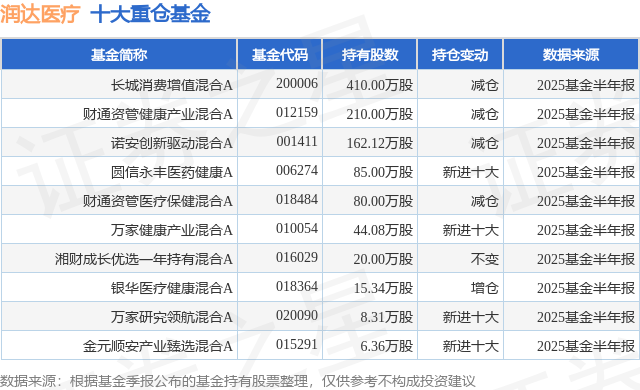Click fund 财通资管医疗保健混合A
This screenshot has height=390, width=640.
coord(158,201)
